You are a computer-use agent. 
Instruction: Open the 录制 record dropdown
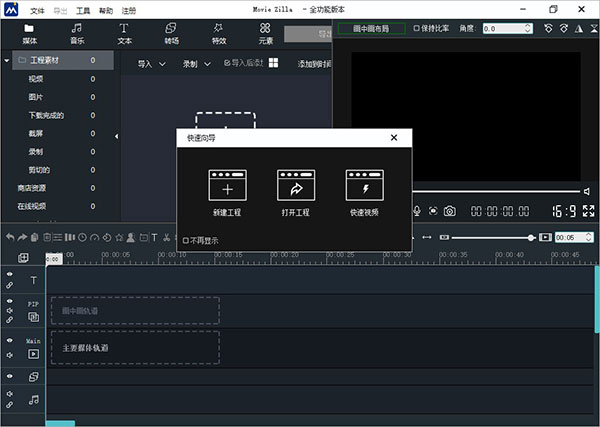195,64
